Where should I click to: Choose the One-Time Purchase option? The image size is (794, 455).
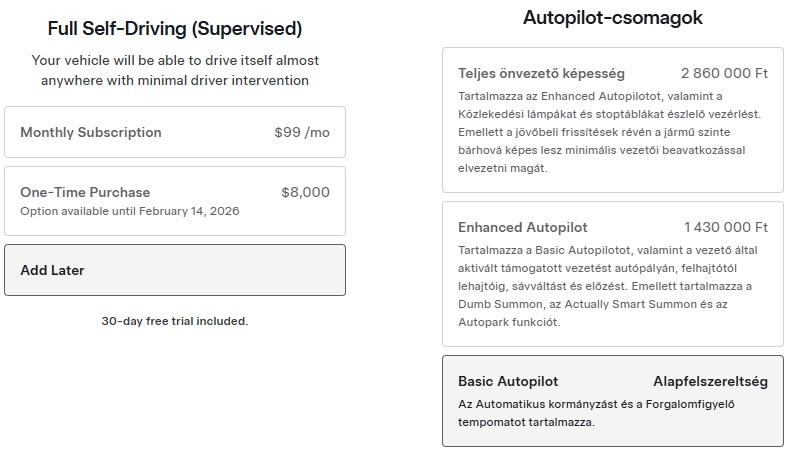(175, 201)
